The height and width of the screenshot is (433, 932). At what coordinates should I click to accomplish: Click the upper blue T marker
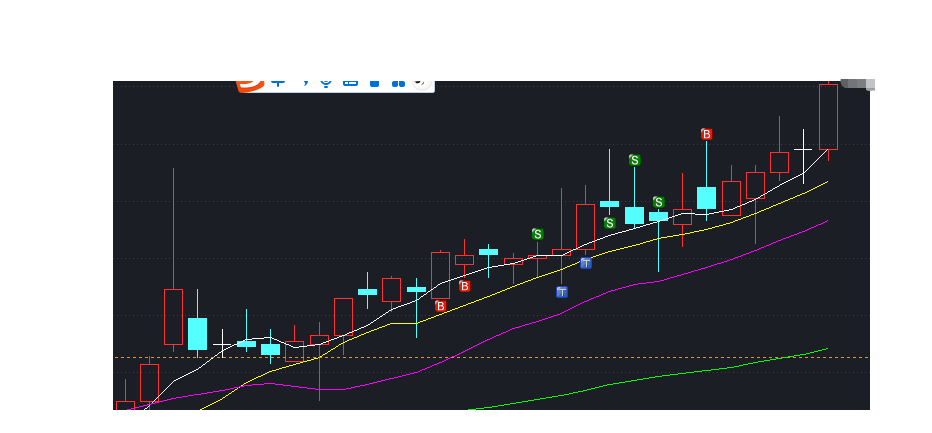coord(586,263)
